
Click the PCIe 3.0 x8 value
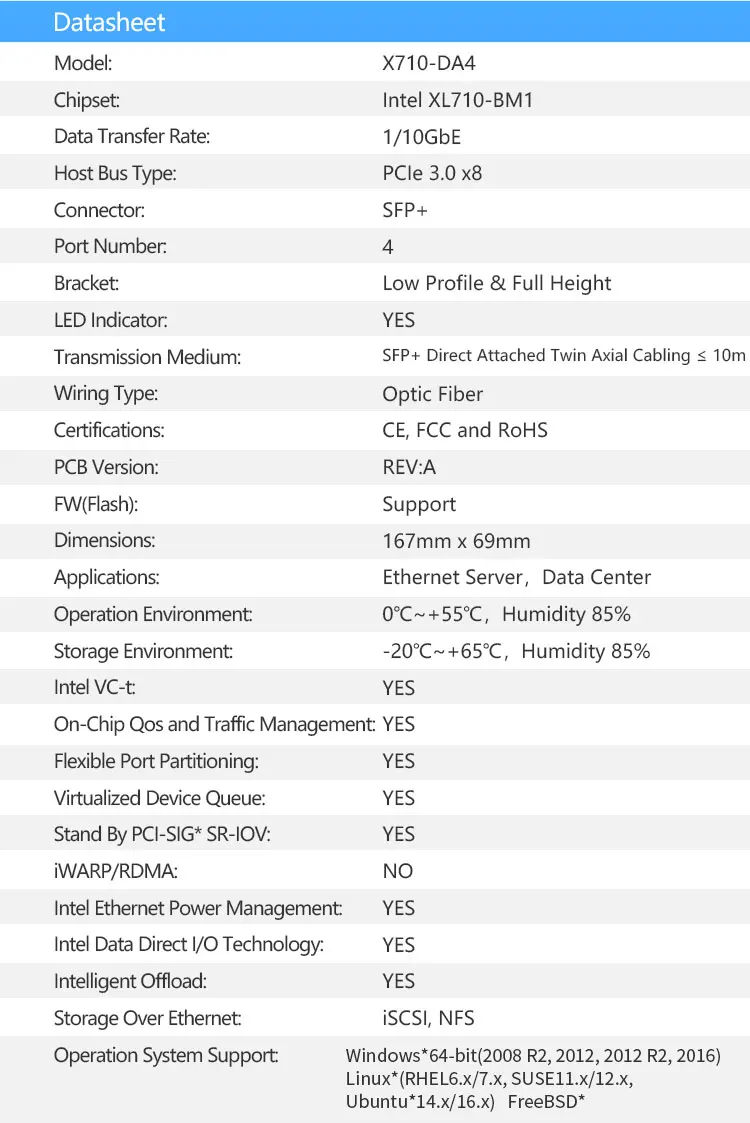pyautogui.click(x=432, y=173)
